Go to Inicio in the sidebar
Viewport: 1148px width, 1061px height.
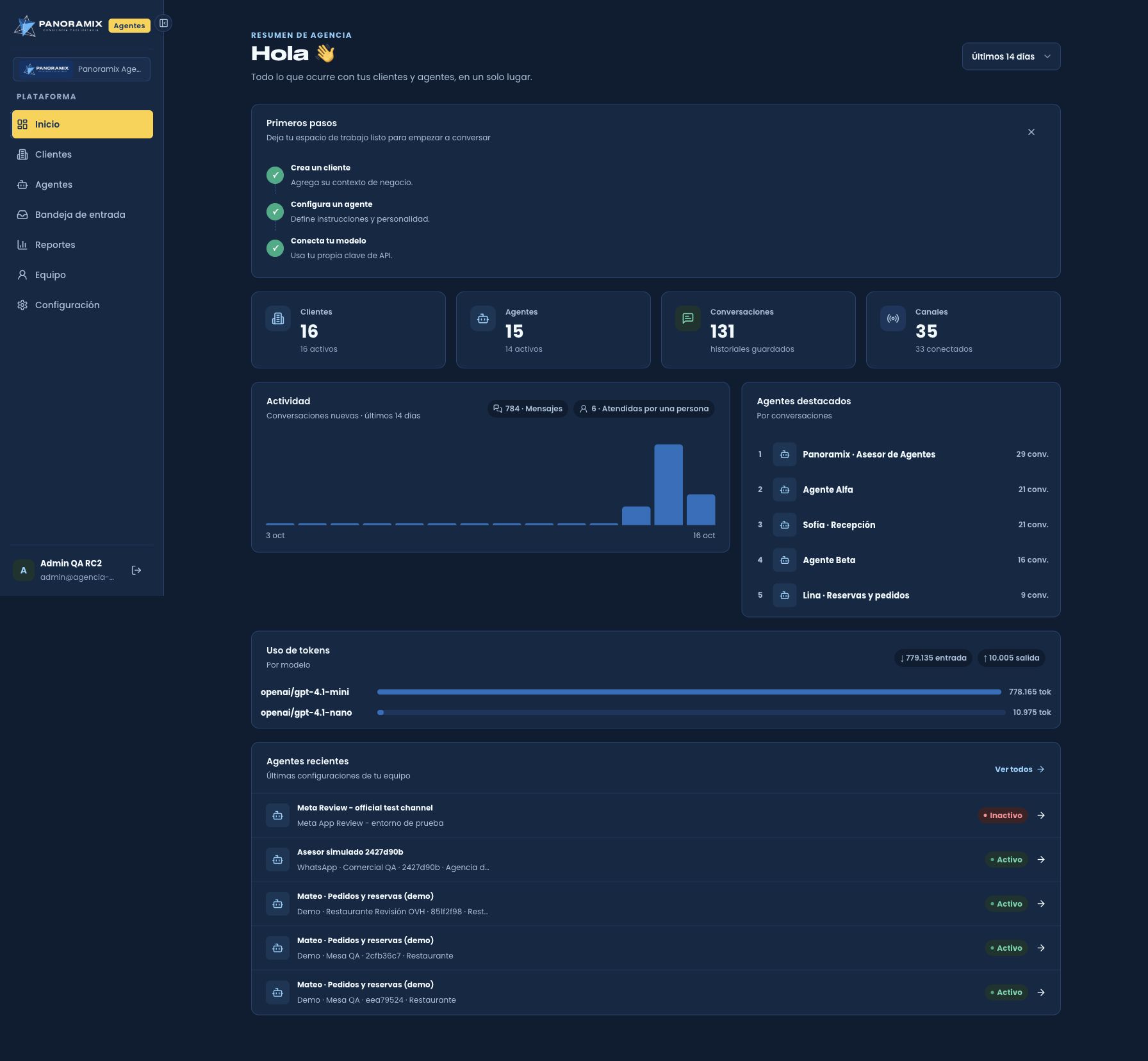pos(83,124)
